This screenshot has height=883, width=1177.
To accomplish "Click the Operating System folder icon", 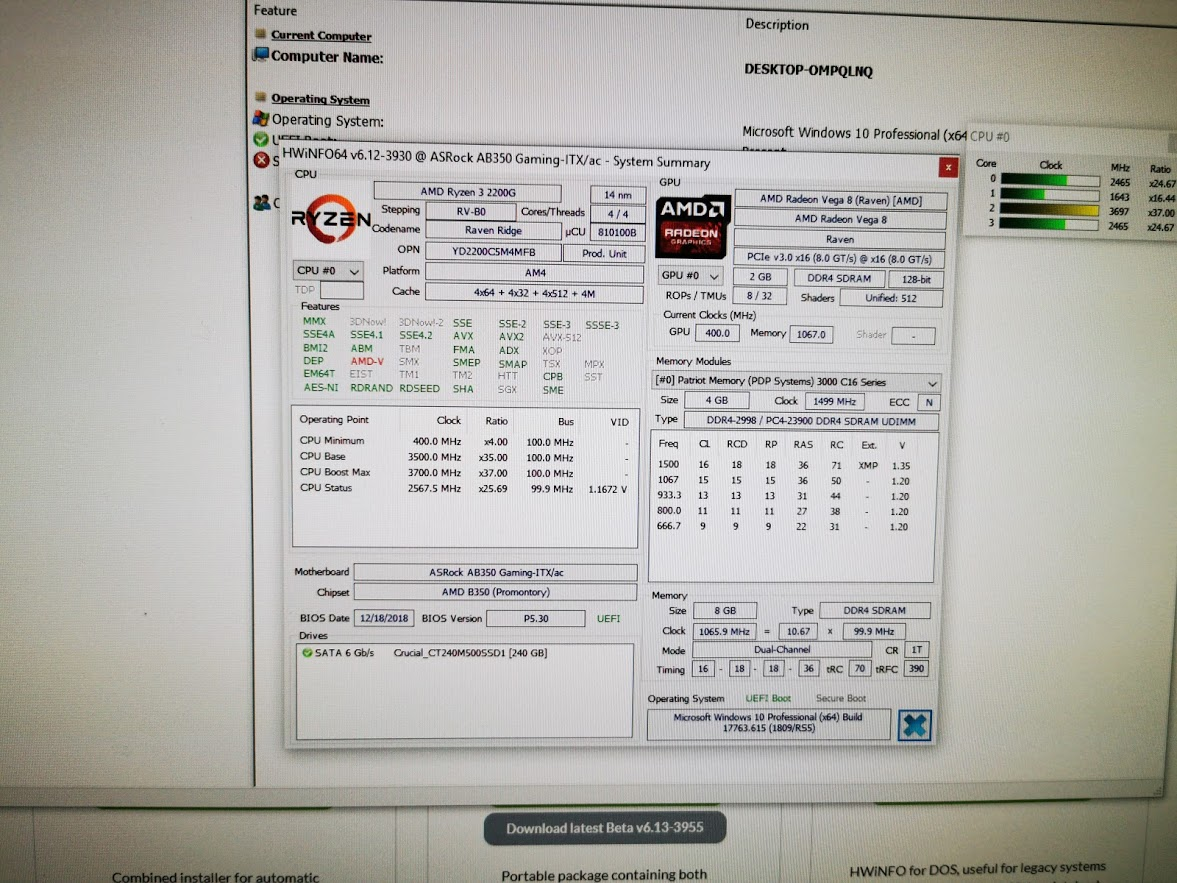I will (x=260, y=98).
